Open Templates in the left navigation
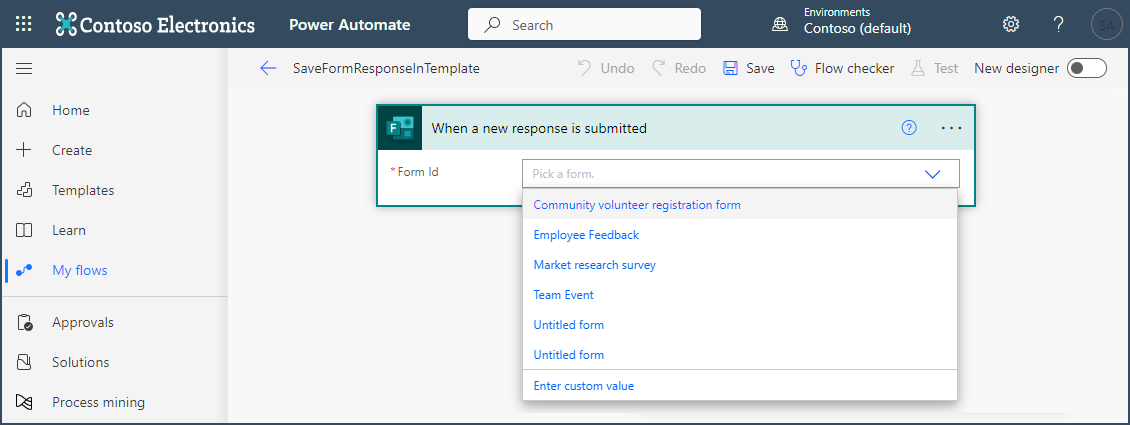 click(83, 190)
